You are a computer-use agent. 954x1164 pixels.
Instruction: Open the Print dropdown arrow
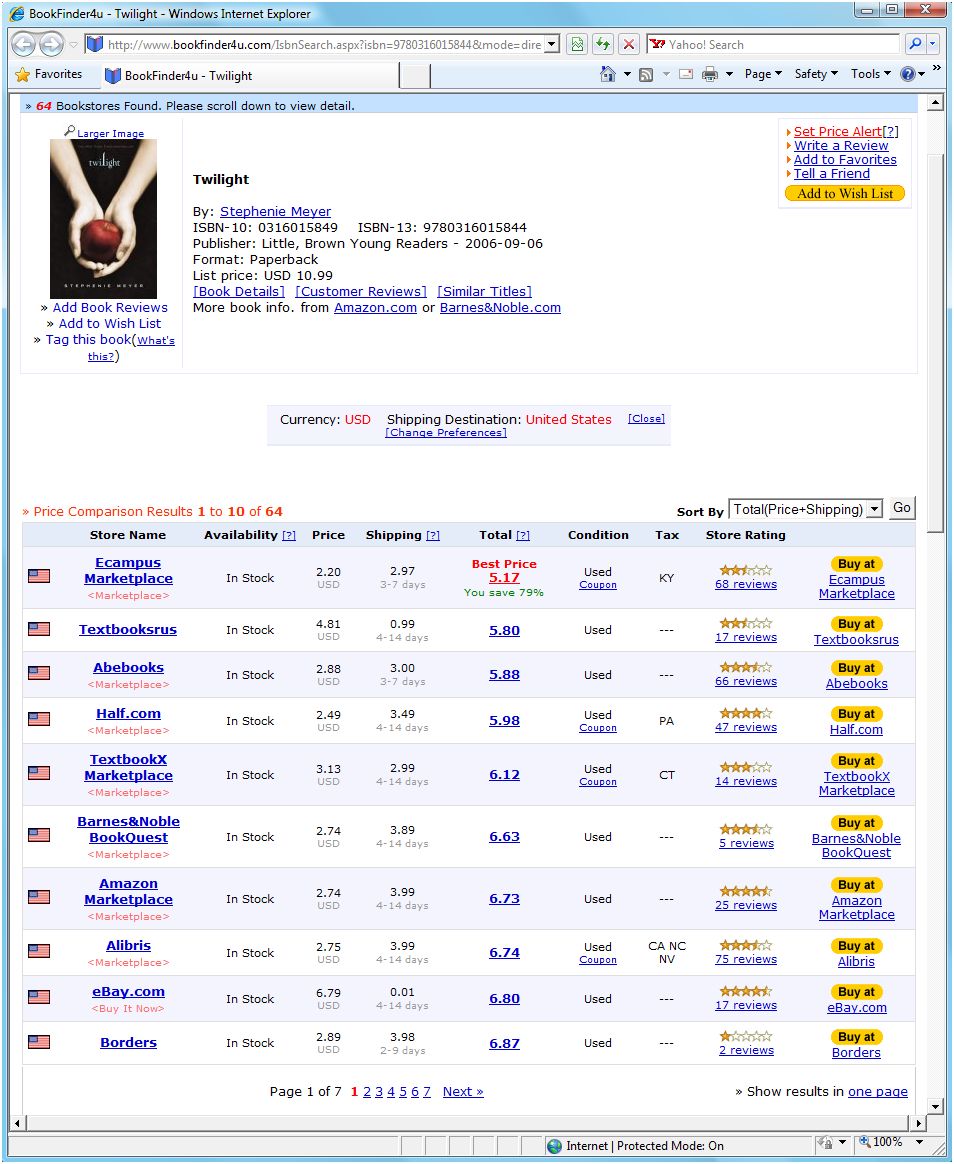pos(729,74)
